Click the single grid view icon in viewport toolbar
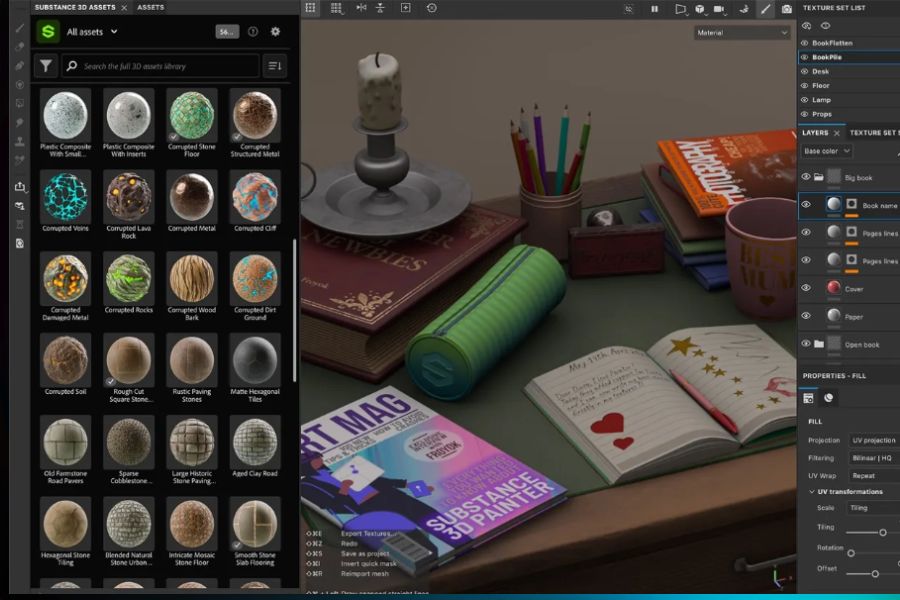900x600 pixels. [x=310, y=8]
